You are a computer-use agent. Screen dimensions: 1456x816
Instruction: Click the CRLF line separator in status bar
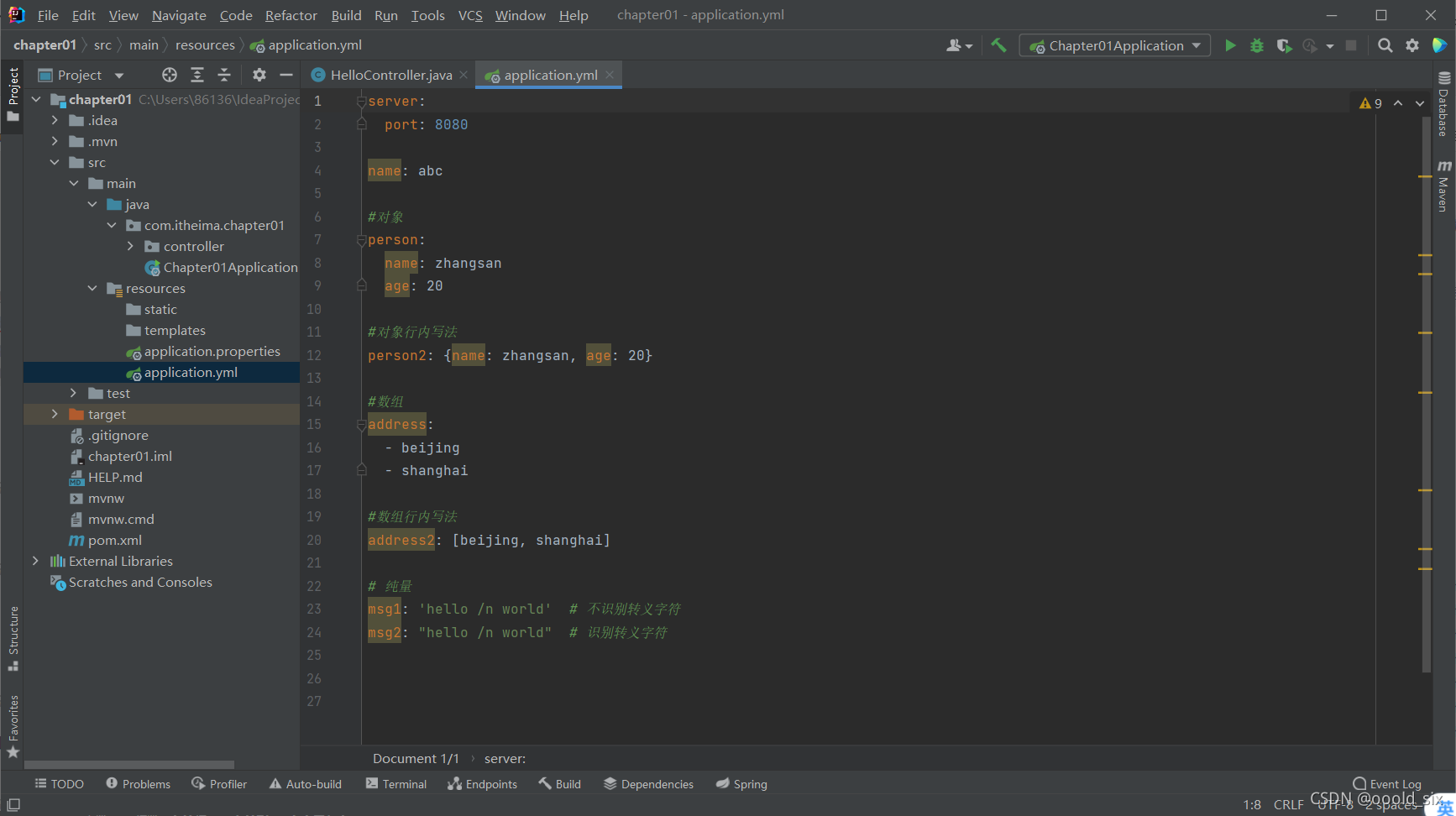pyautogui.click(x=1288, y=804)
